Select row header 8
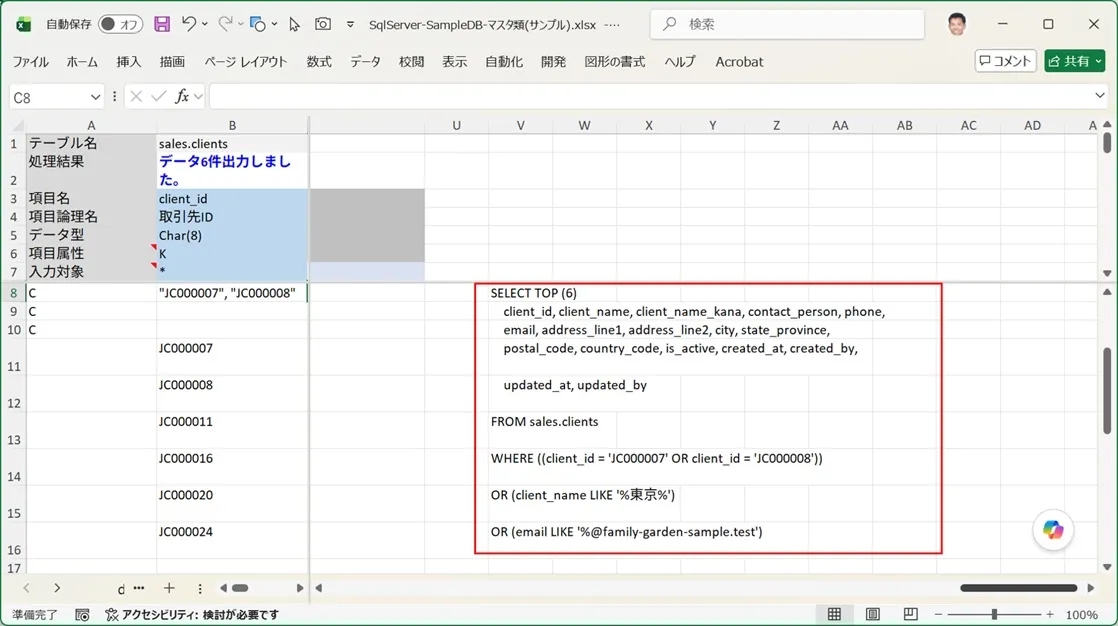The height and width of the screenshot is (626, 1118). coord(14,293)
